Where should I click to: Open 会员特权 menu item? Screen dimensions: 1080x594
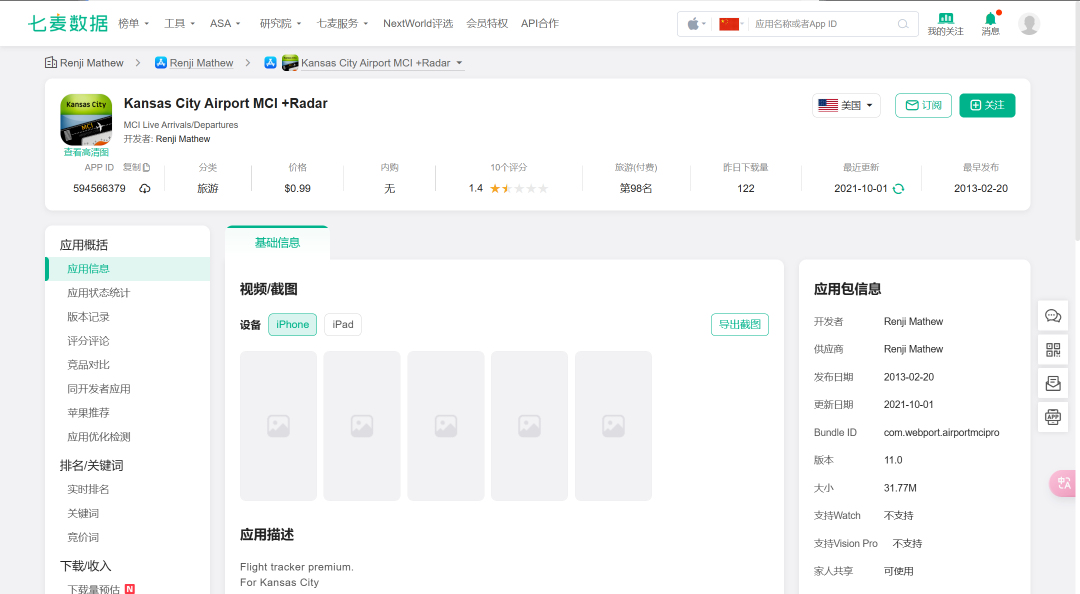(487, 23)
